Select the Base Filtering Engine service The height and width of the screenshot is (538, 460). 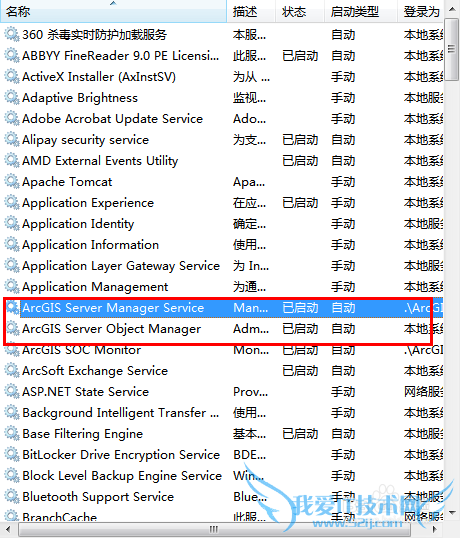pos(82,434)
